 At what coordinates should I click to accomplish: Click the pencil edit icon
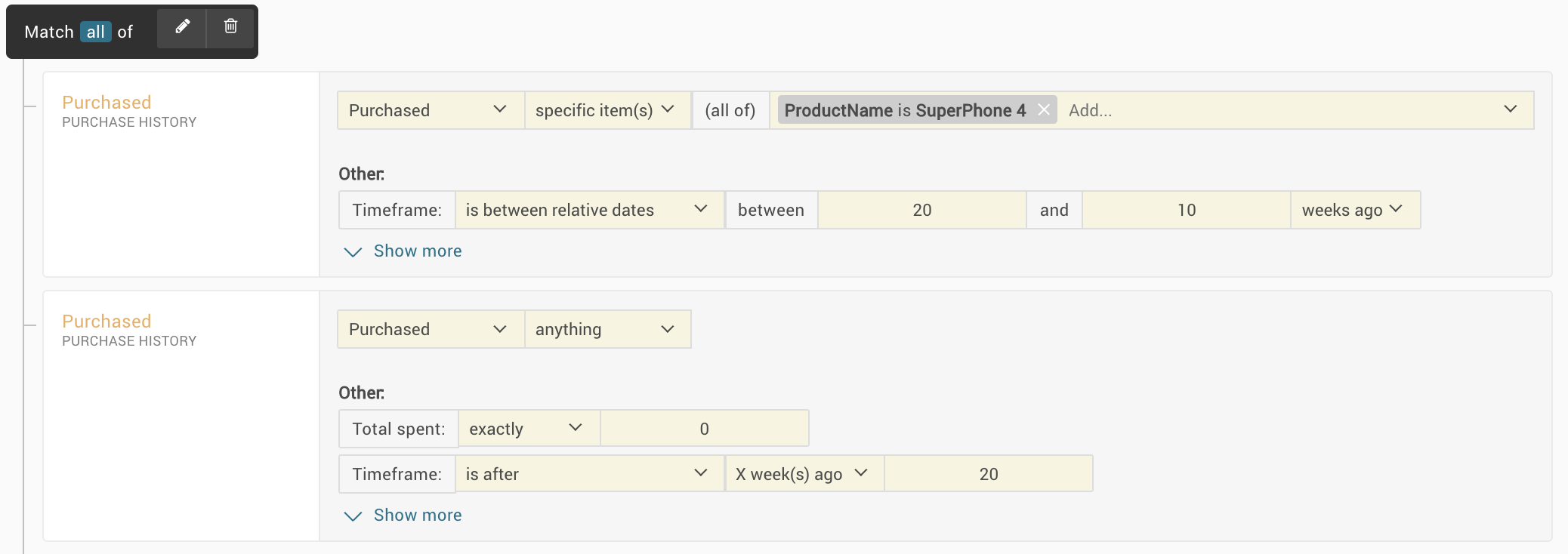[x=182, y=28]
